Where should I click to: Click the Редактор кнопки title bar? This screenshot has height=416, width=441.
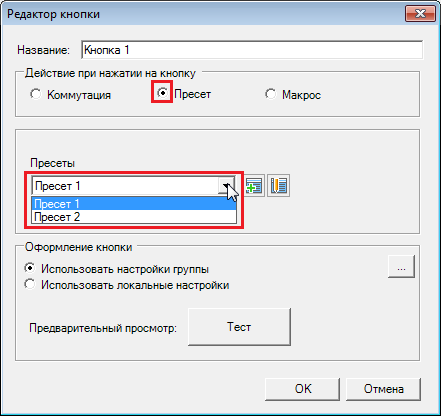(200, 14)
